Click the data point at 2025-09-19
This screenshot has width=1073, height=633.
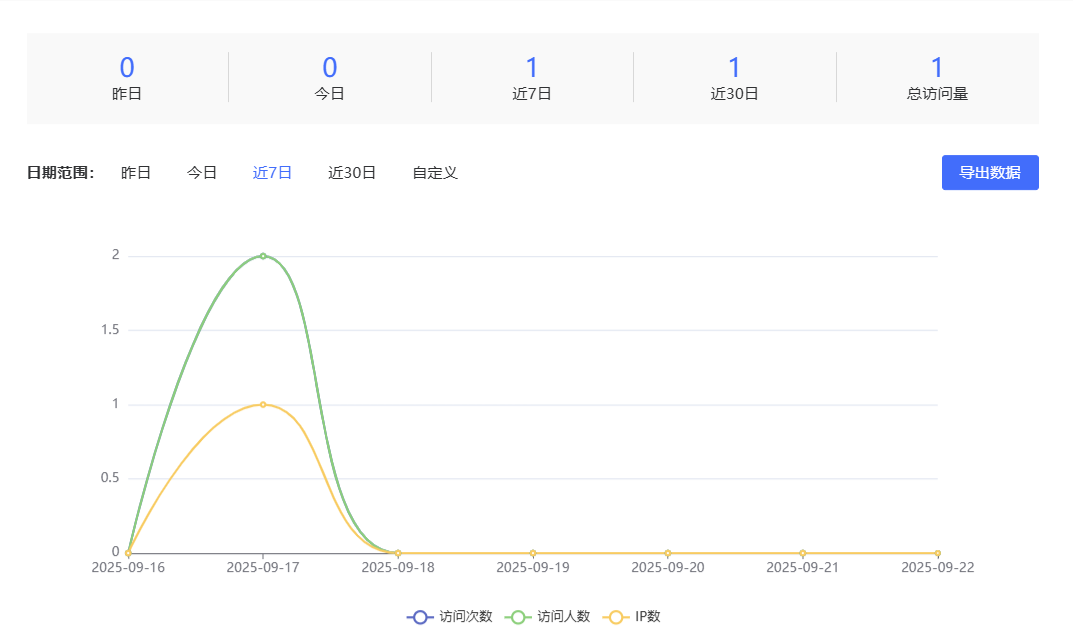point(533,553)
